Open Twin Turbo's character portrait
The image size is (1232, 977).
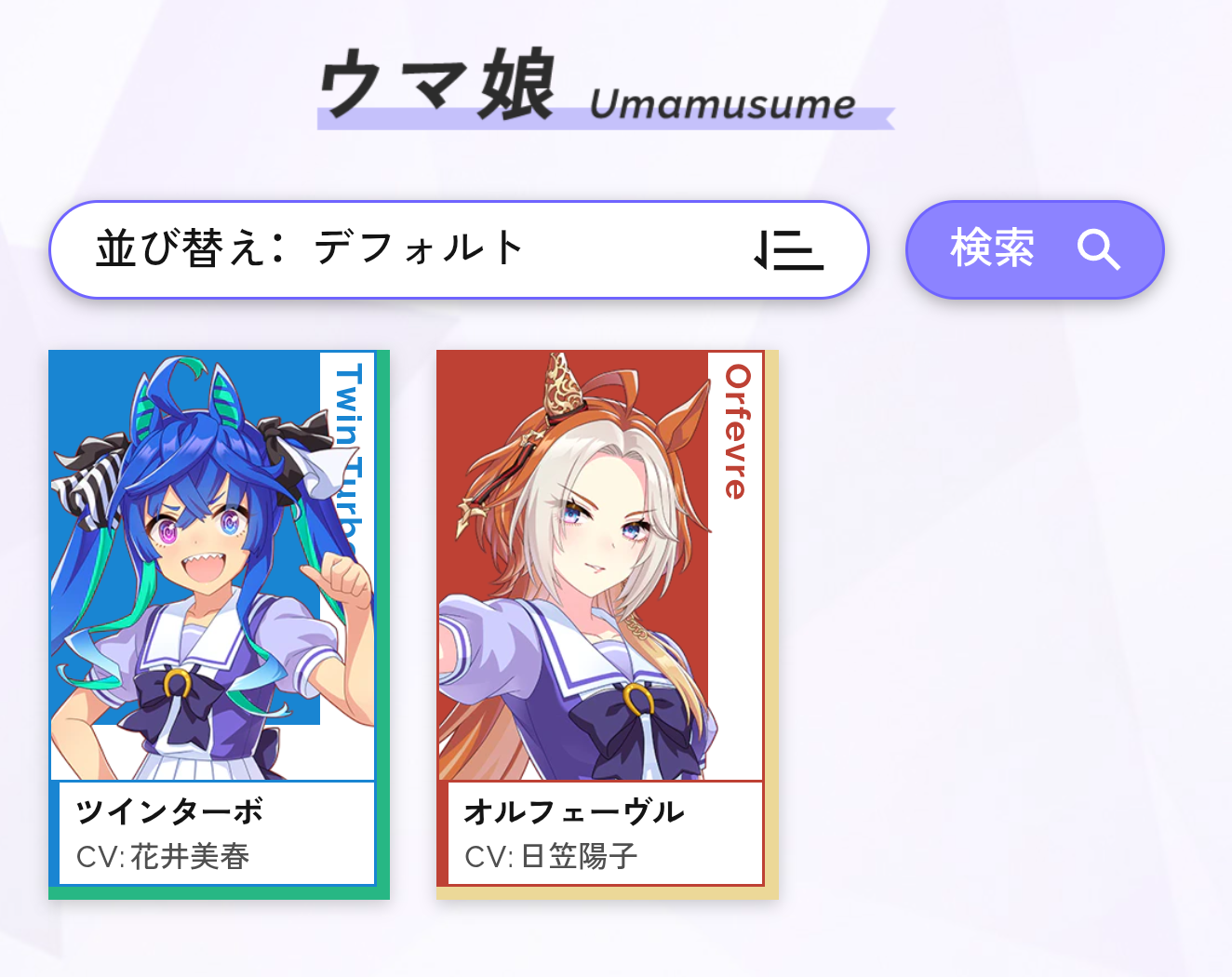click(212, 566)
